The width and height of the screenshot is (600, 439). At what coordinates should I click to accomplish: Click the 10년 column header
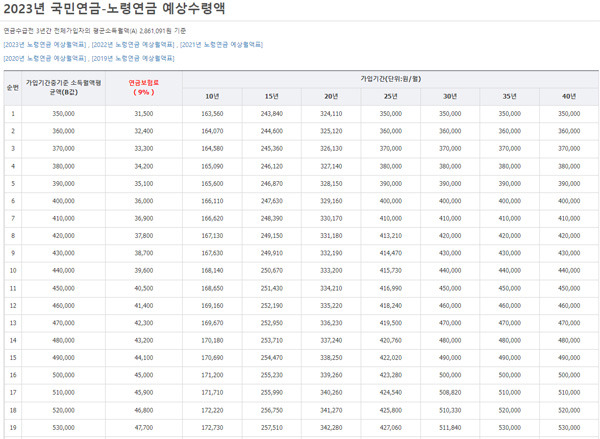click(x=212, y=96)
